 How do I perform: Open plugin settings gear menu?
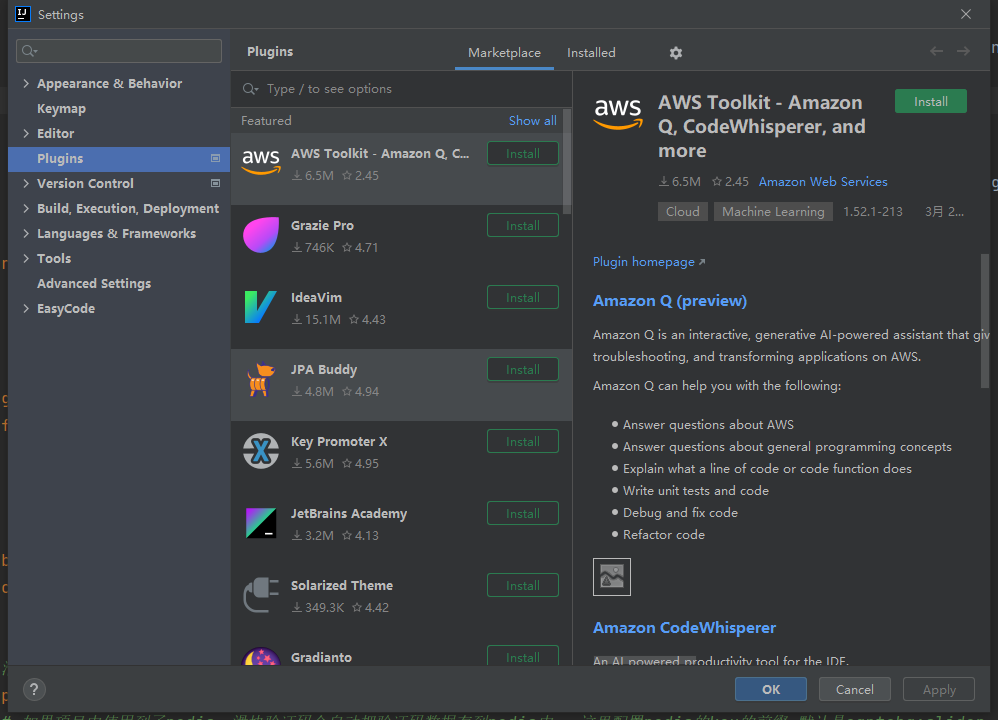point(676,53)
